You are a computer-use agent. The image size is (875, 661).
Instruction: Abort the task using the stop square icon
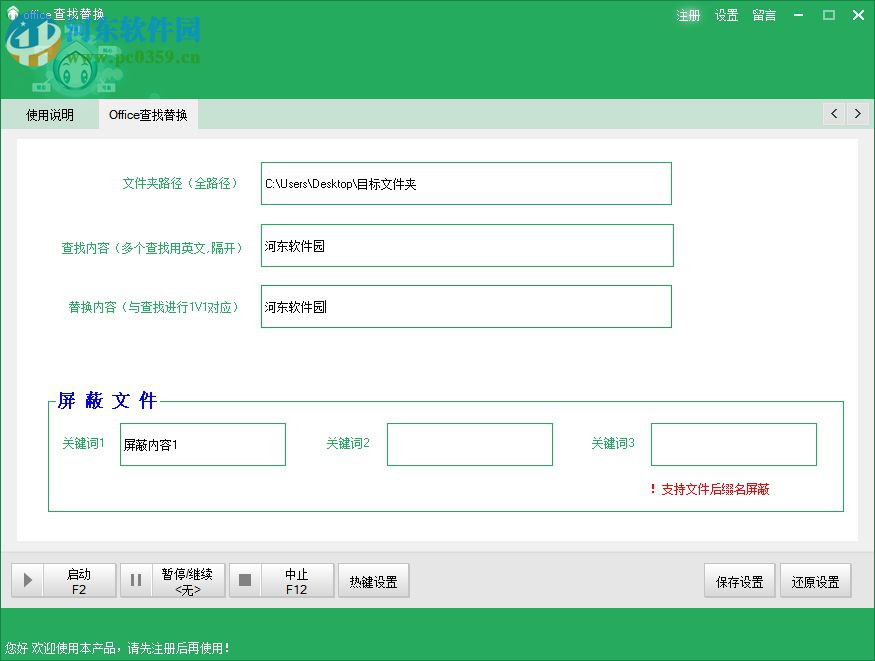coord(244,580)
